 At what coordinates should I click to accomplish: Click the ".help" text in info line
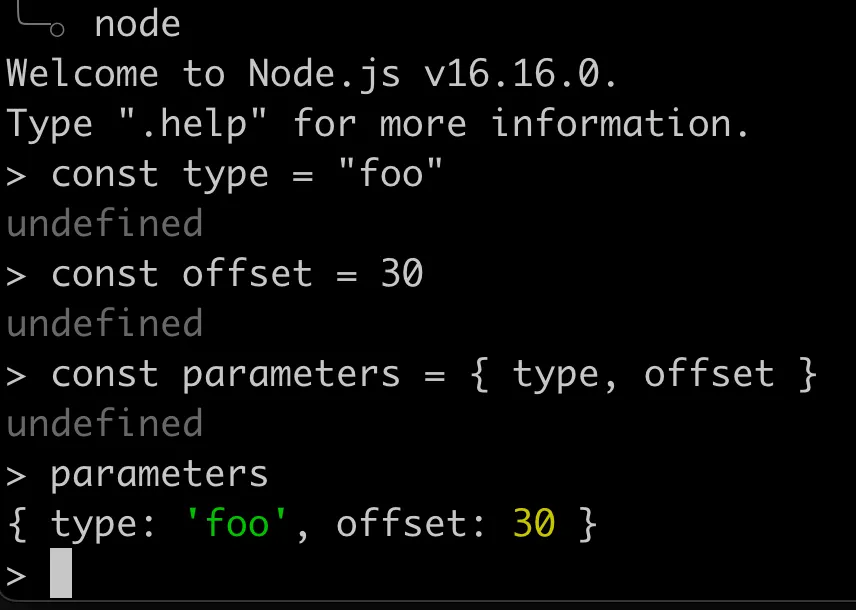click(192, 124)
